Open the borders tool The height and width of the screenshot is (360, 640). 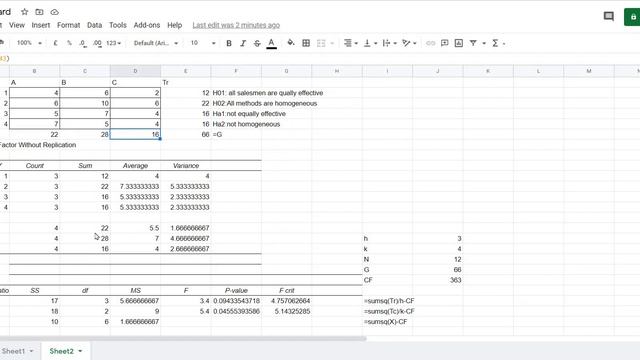(306, 43)
